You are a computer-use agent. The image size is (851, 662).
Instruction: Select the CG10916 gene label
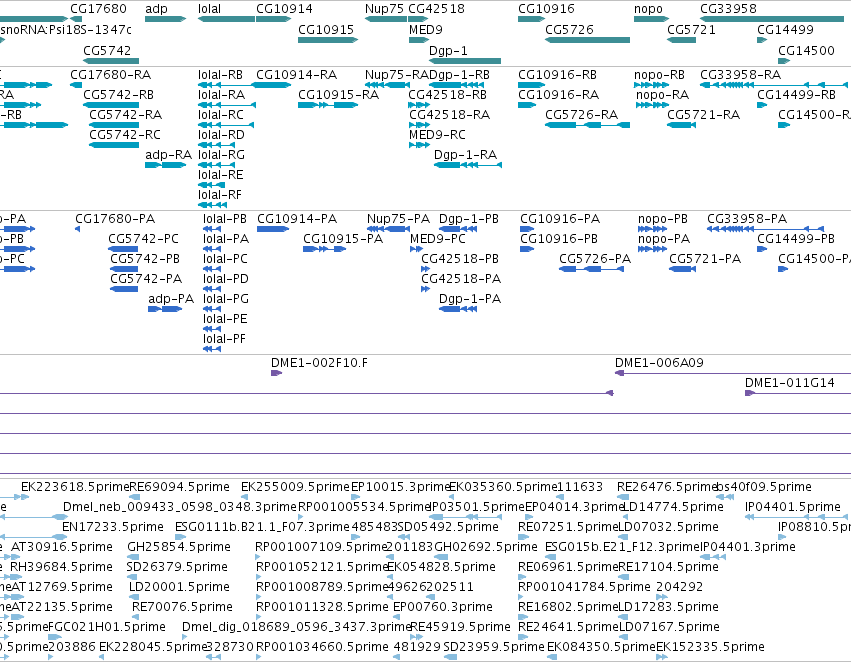coord(546,9)
